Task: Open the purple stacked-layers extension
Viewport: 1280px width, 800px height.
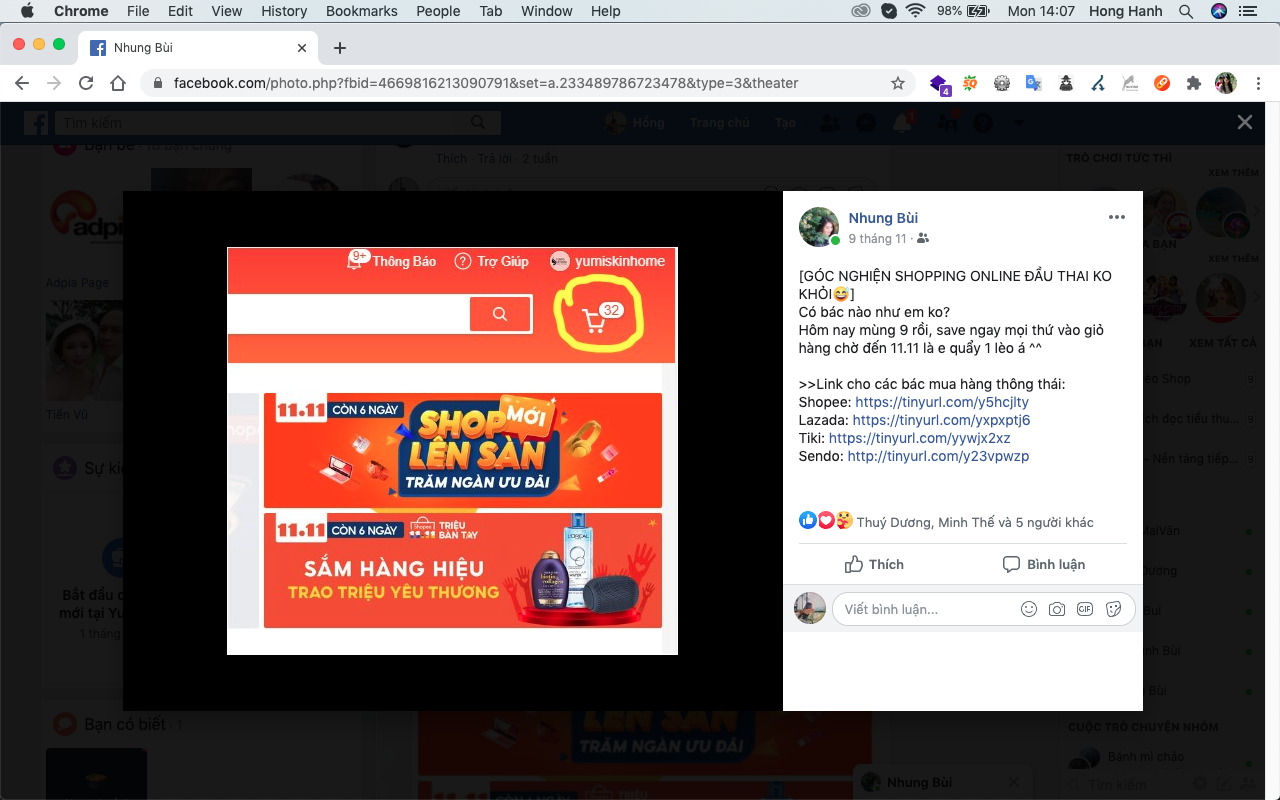Action: pos(938,84)
